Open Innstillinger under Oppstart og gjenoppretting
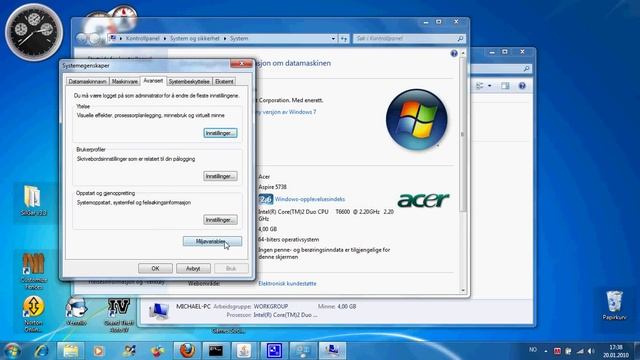 pyautogui.click(x=220, y=220)
